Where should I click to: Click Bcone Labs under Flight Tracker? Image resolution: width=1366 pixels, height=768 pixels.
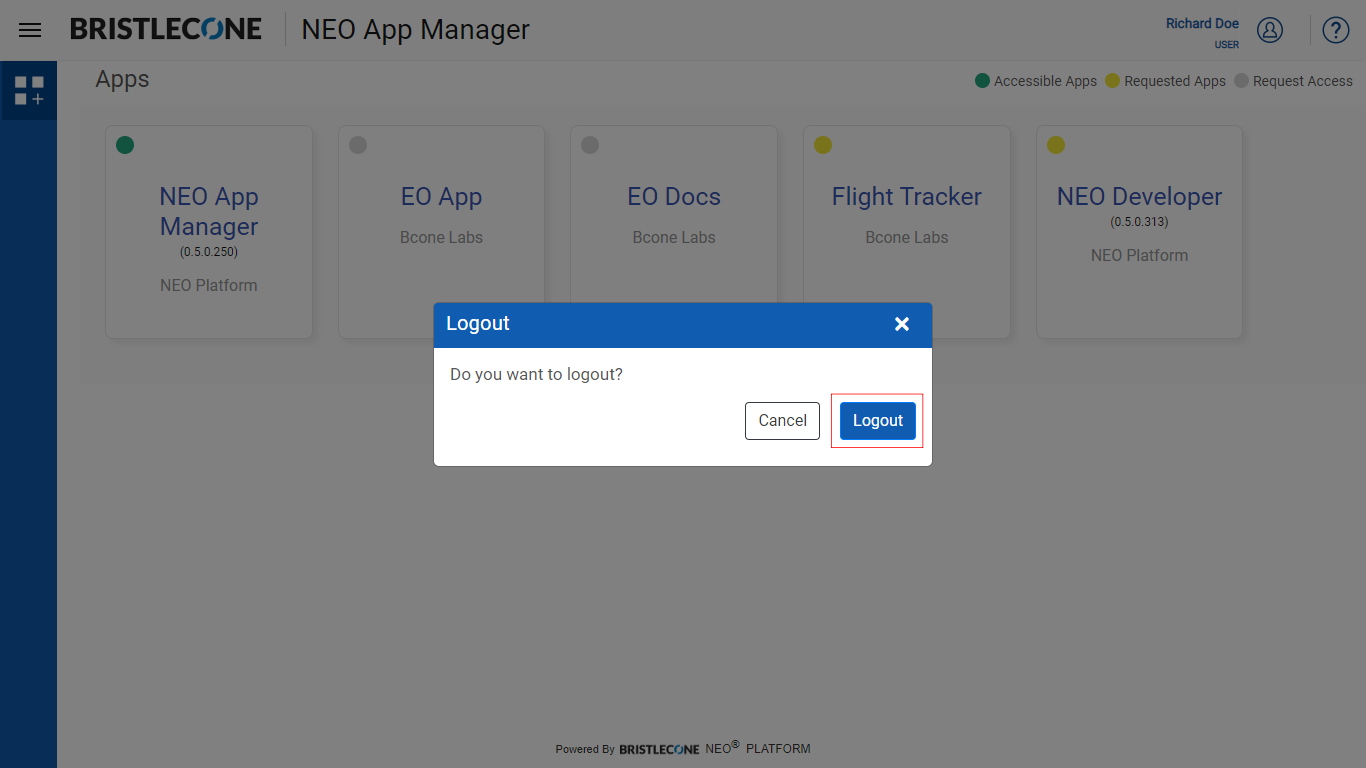pyautogui.click(x=907, y=238)
